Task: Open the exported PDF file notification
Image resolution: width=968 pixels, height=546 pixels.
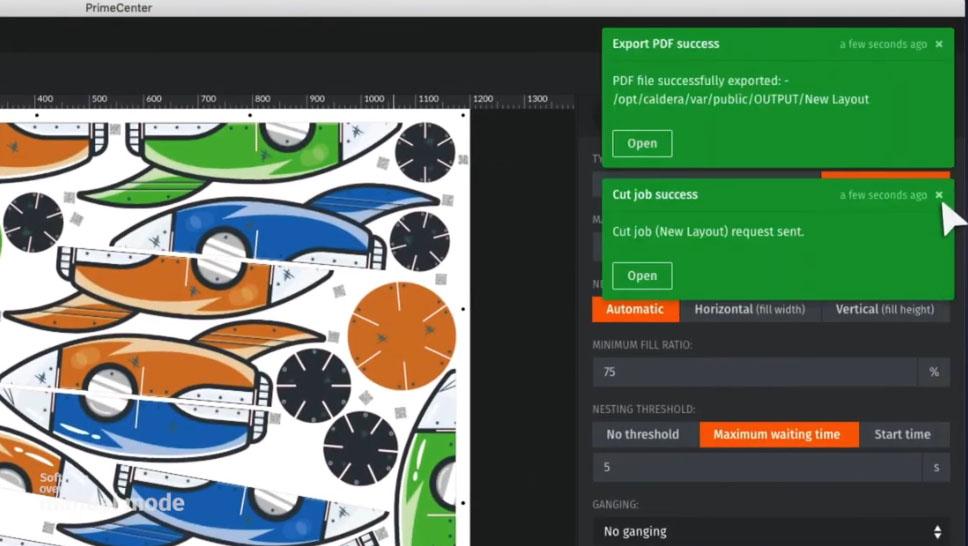Action: [x=642, y=143]
